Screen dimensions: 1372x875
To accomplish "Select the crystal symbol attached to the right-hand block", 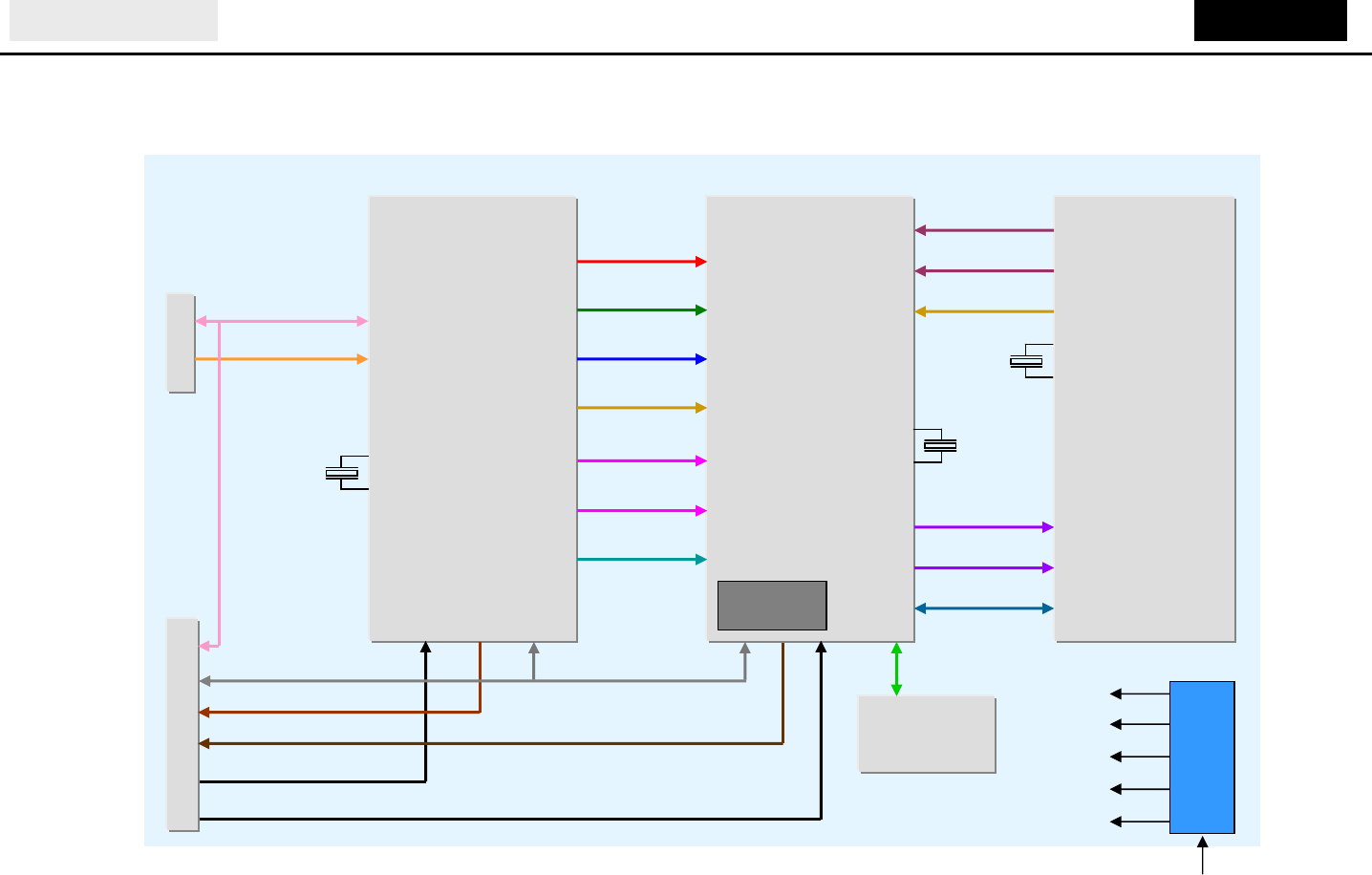I will click(1031, 361).
